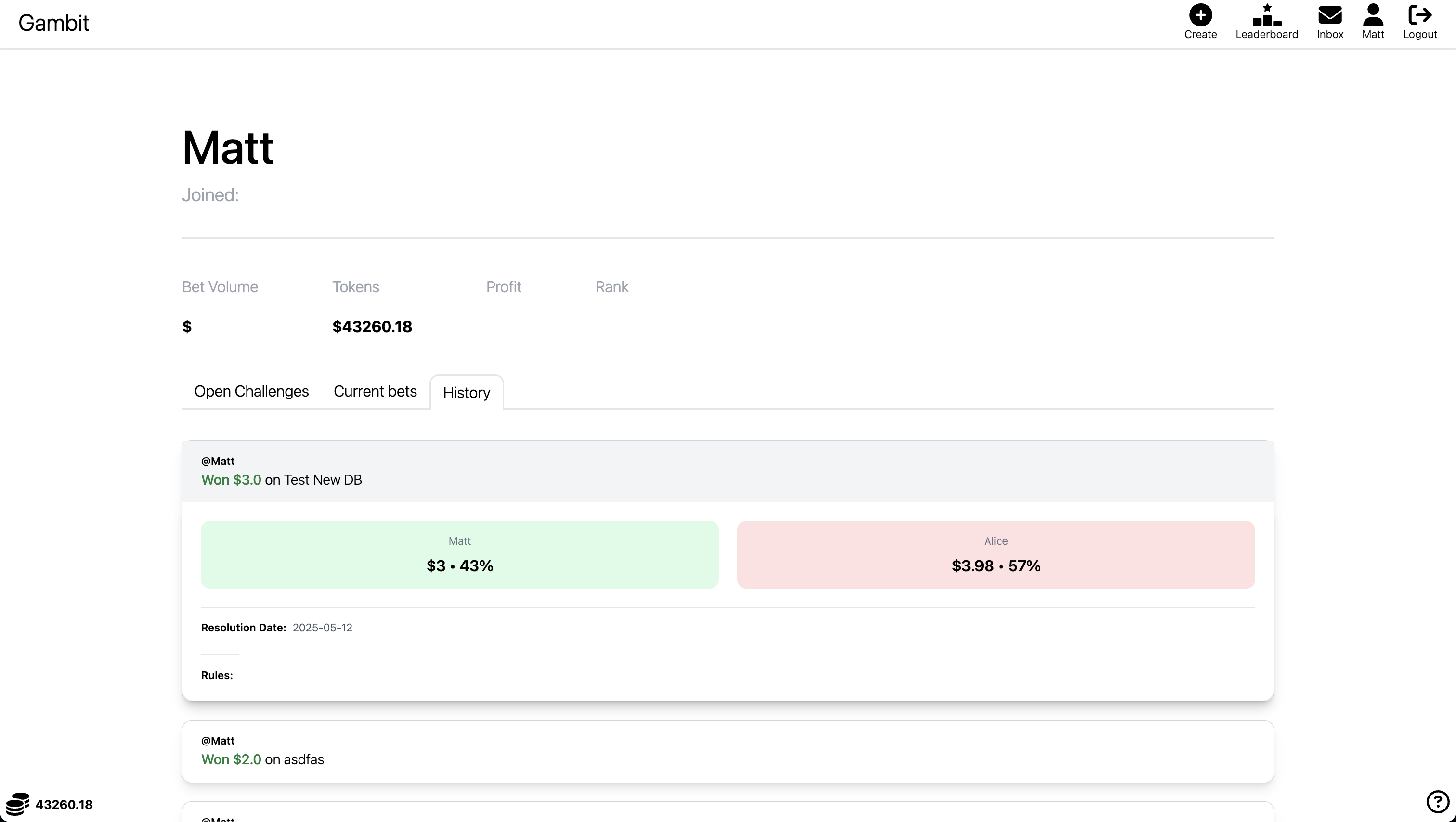Screen dimensions: 1456x822
Task: Click the Logout arrow icon
Action: [x=1419, y=15]
